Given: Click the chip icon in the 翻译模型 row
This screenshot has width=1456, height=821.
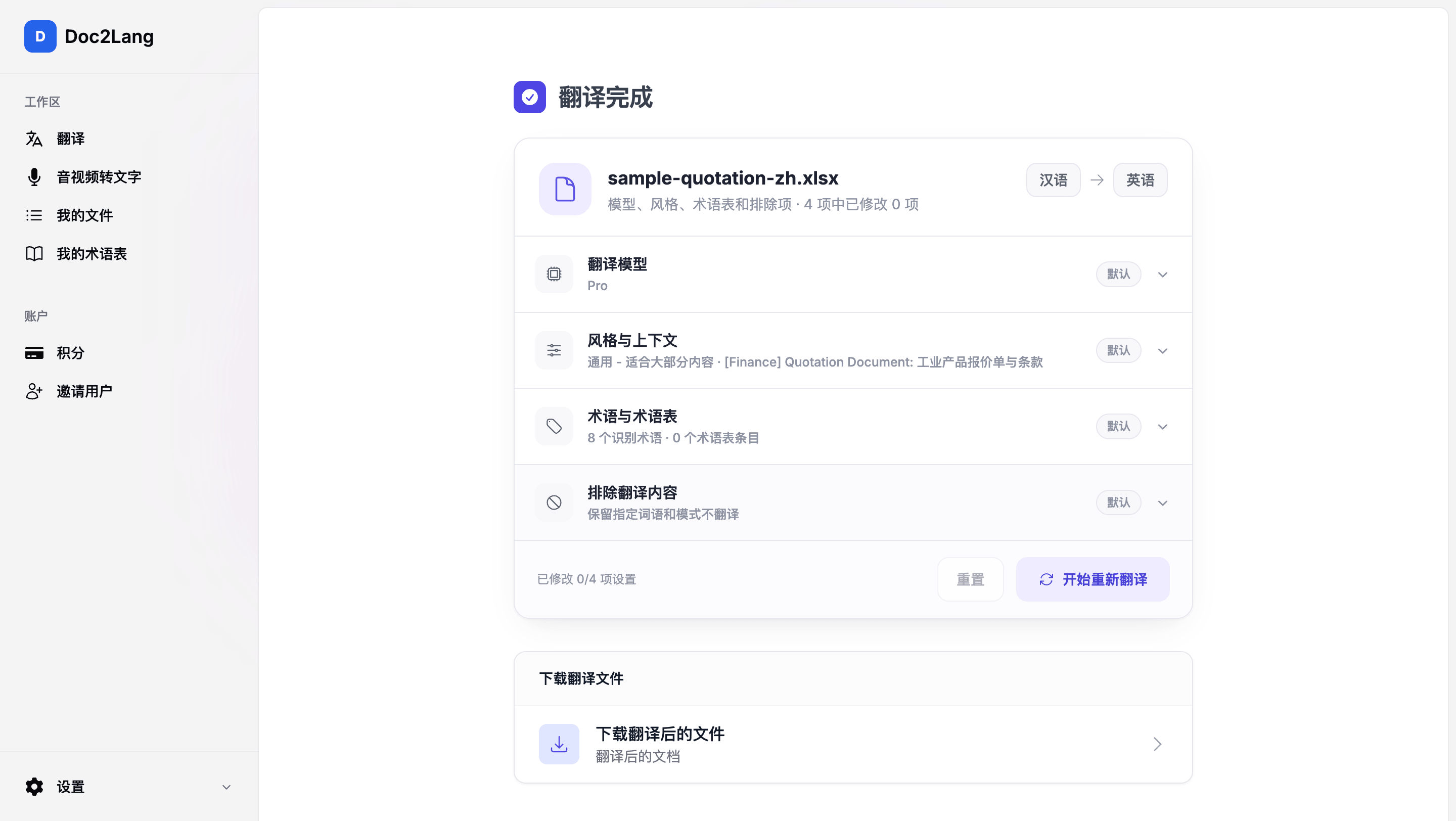Looking at the screenshot, I should [x=554, y=274].
